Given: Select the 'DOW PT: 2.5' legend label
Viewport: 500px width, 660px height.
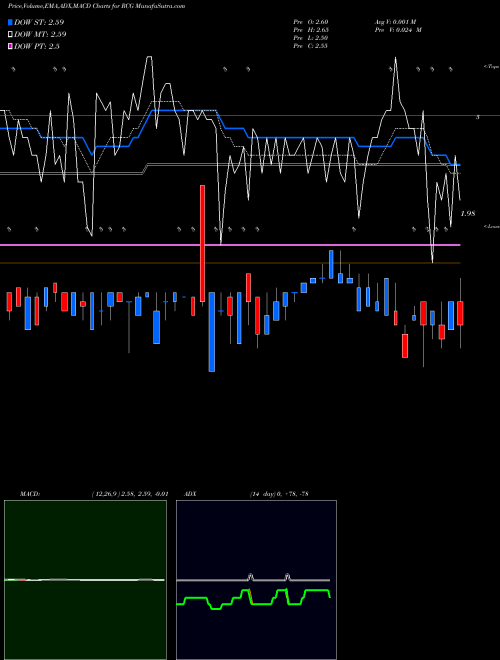Looking at the screenshot, I should coord(37,46).
